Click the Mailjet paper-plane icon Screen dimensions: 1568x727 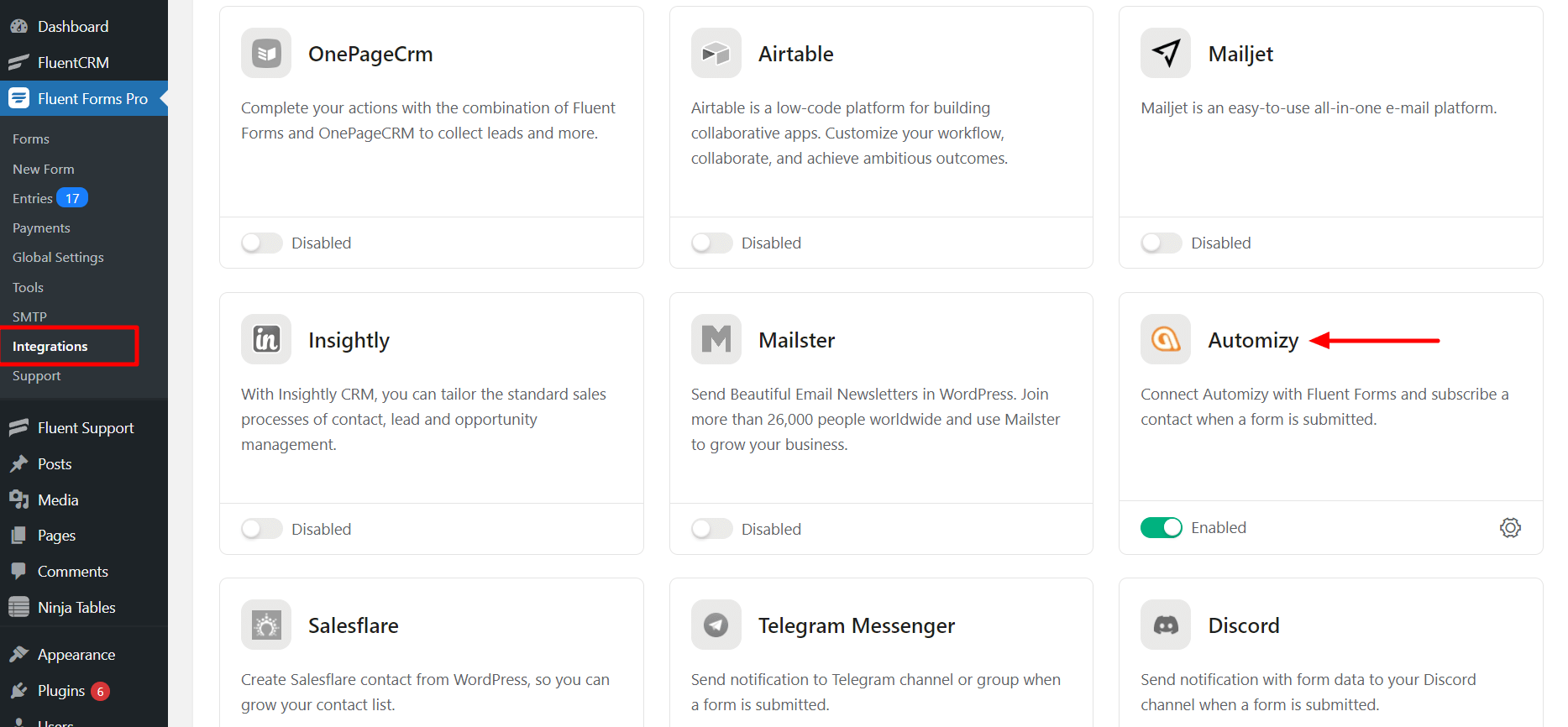(x=1165, y=54)
